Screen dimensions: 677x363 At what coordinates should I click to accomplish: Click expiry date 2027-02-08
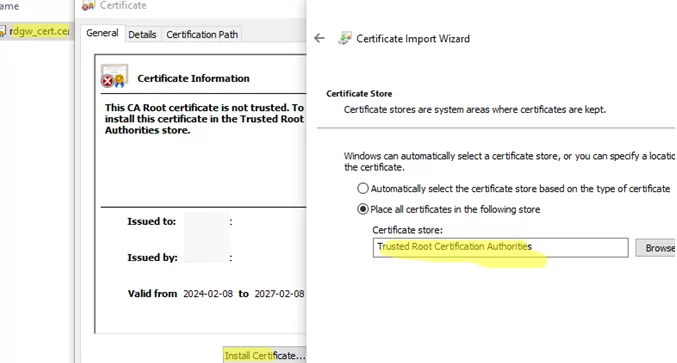pyautogui.click(x=279, y=294)
